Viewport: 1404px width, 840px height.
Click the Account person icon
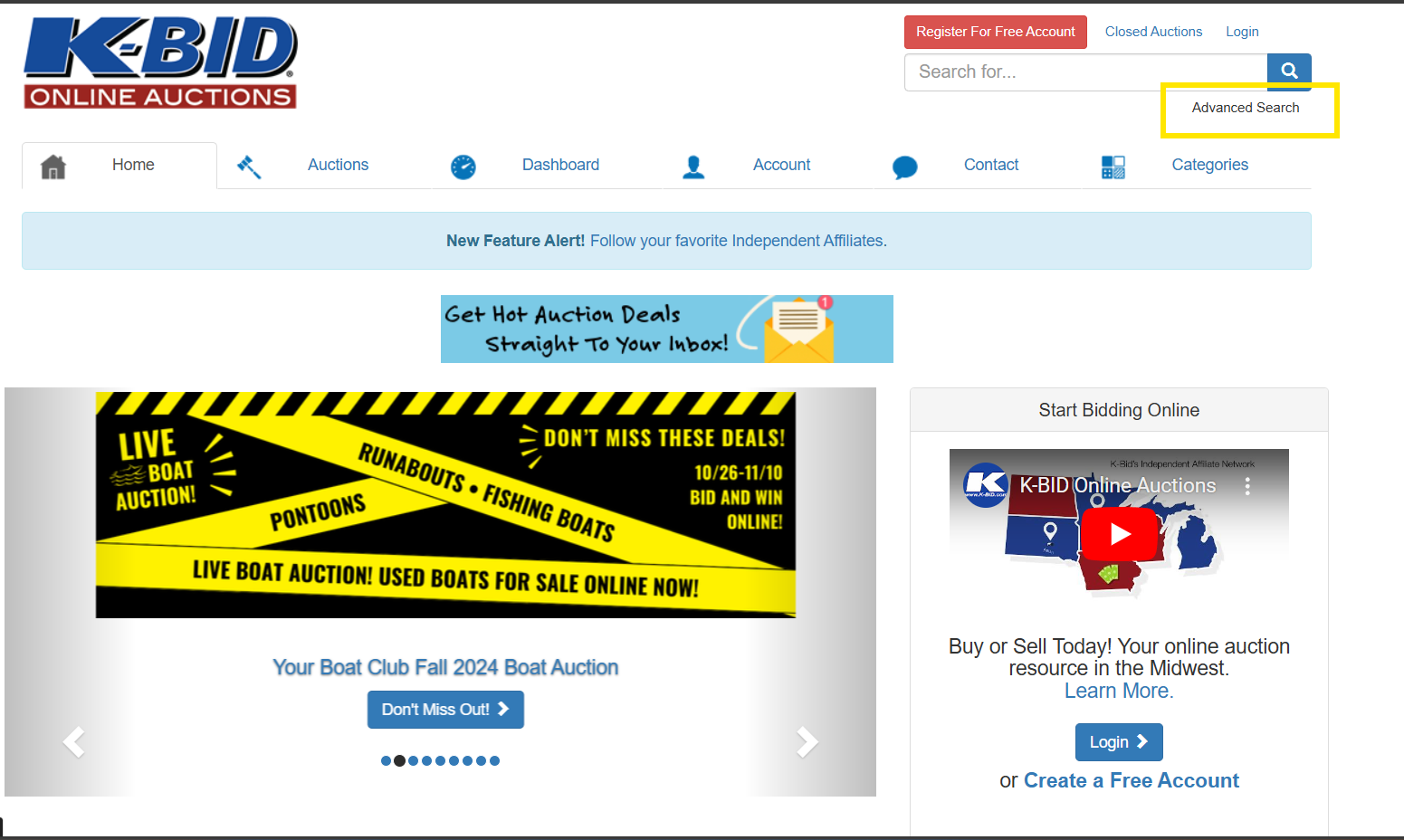(693, 167)
